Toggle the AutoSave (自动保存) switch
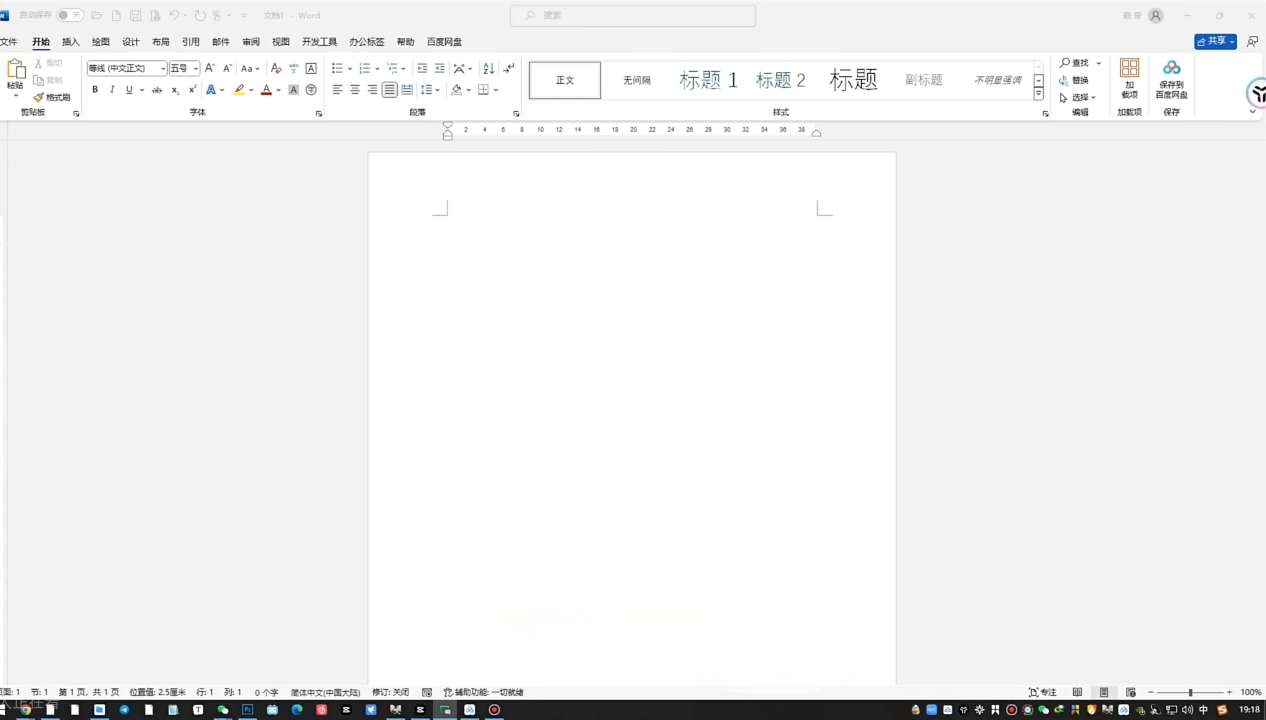 click(70, 15)
